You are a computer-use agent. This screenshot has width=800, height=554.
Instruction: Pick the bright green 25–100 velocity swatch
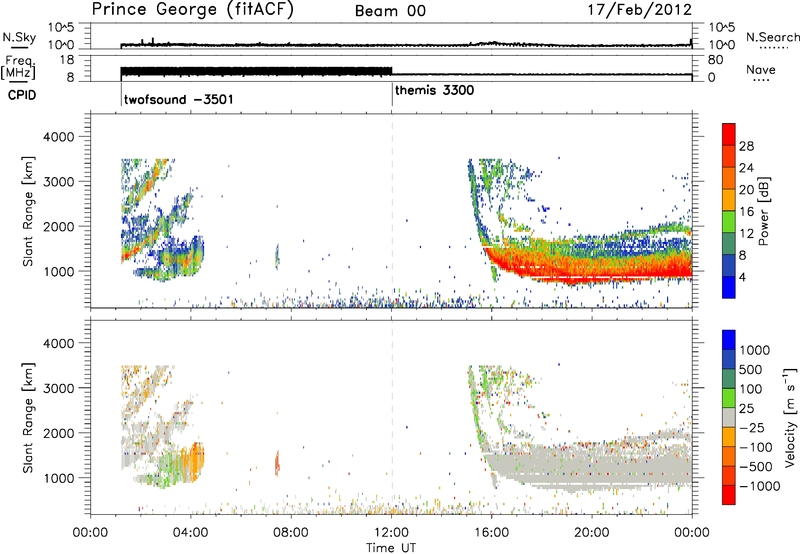click(x=729, y=398)
